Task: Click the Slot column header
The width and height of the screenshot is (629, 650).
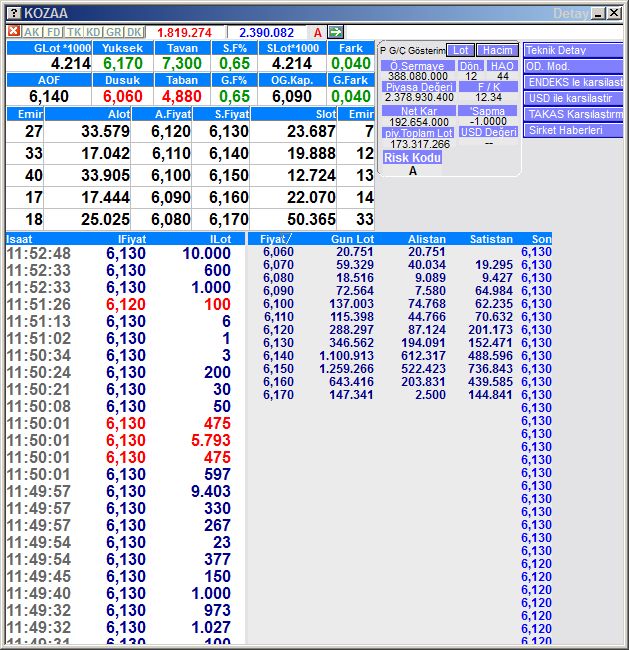Action: point(294,114)
